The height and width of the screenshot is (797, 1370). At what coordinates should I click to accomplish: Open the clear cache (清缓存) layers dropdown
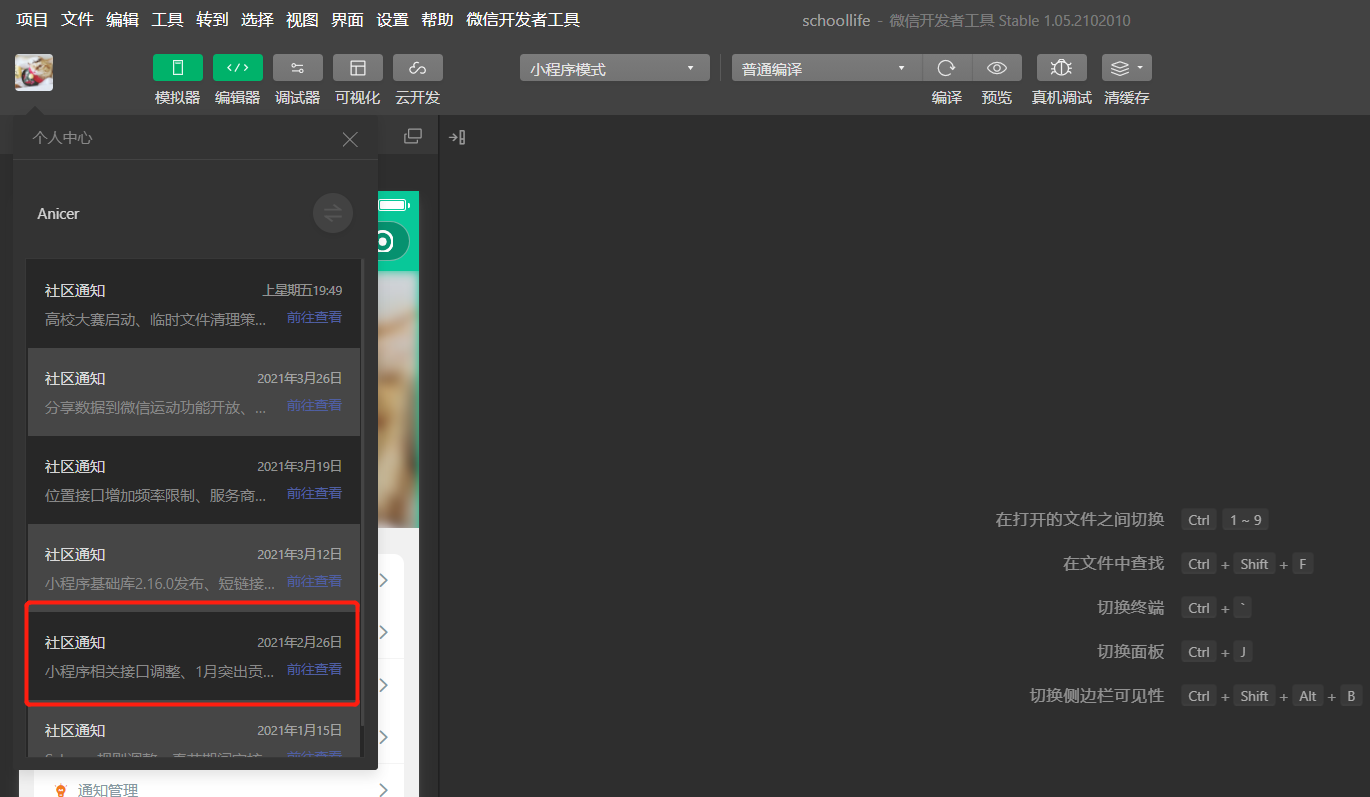tap(1127, 68)
